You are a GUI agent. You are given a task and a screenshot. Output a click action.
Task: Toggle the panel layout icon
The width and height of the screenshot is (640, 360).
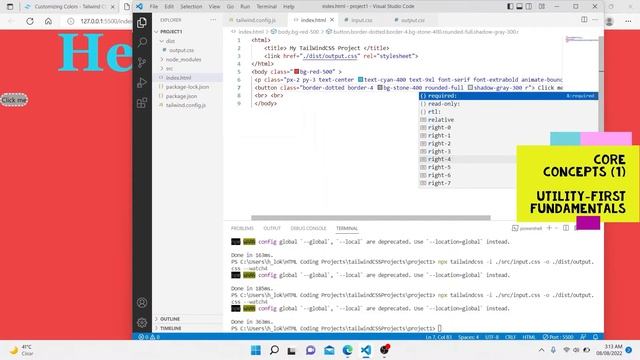point(519,7)
